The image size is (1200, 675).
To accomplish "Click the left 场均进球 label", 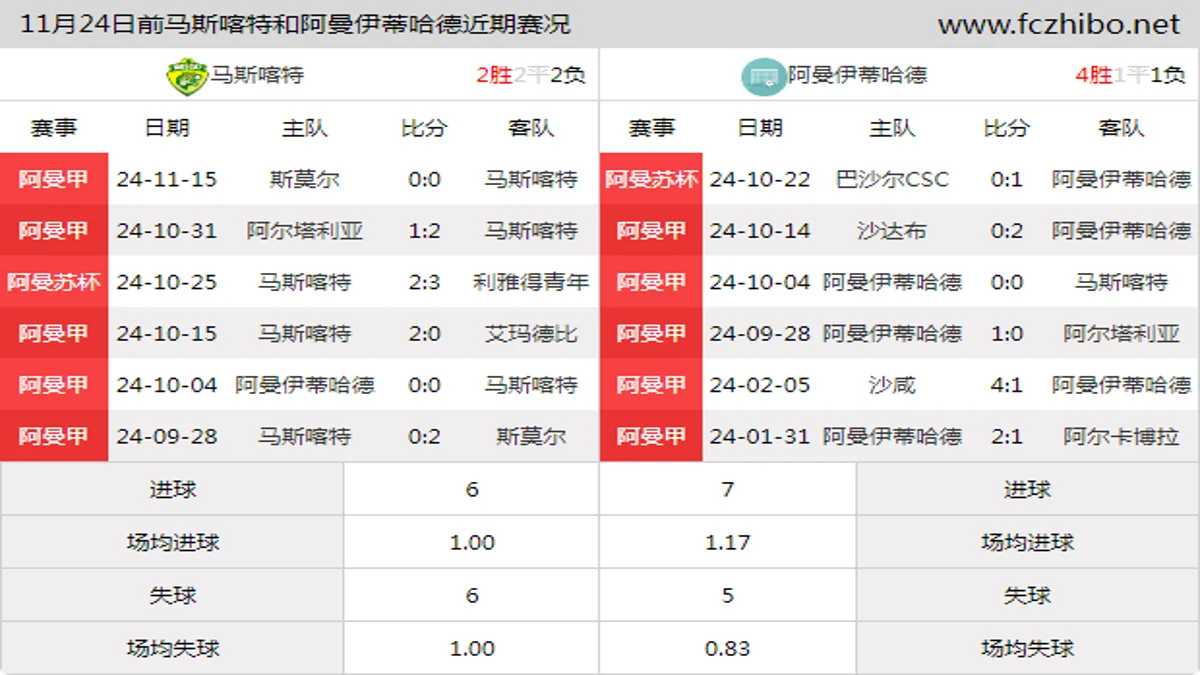I will pos(173,542).
